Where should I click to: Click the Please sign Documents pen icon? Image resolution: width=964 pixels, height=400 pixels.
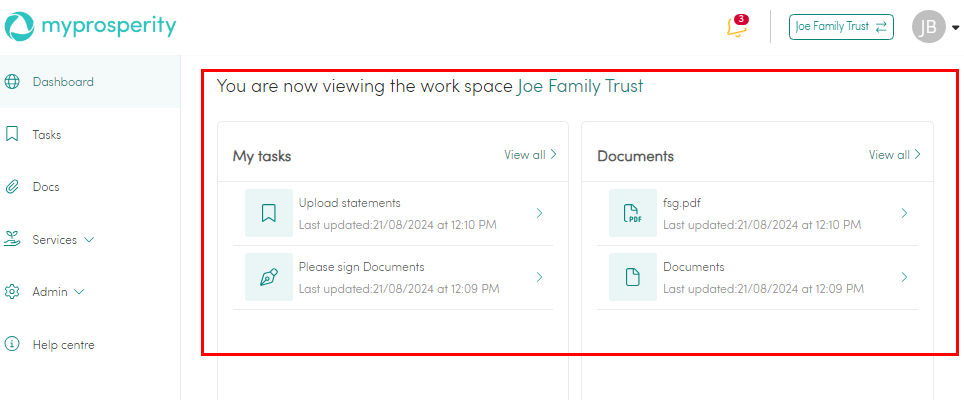click(268, 277)
